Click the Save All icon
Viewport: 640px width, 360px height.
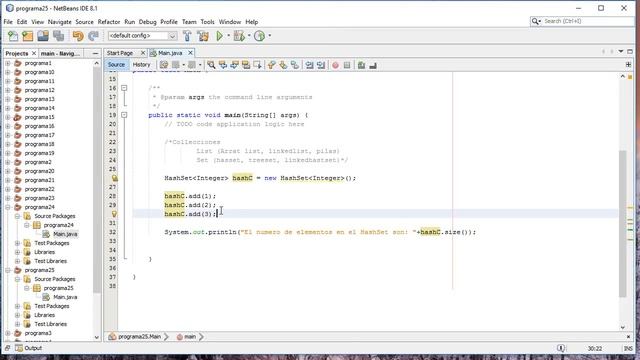point(58,36)
